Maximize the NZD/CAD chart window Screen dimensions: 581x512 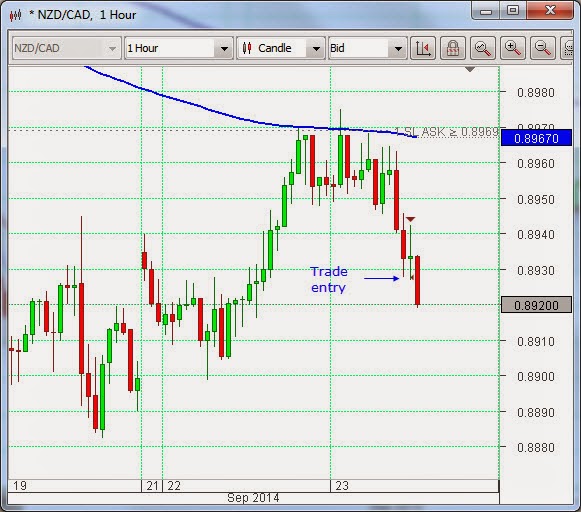(513, 11)
